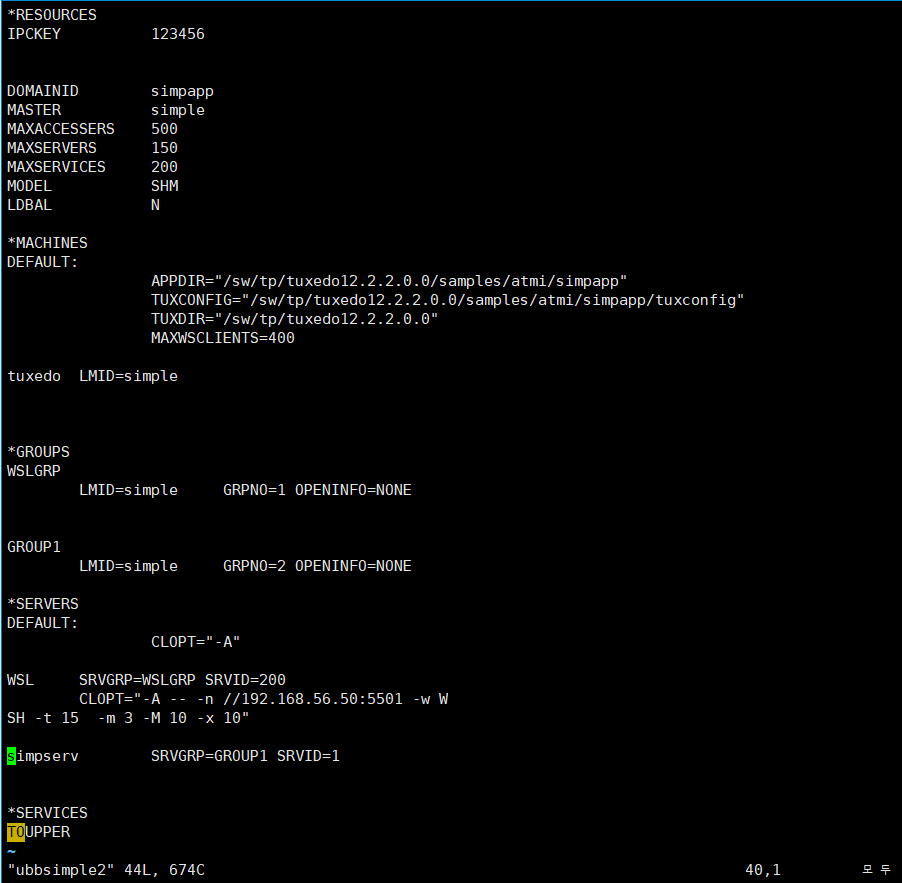Click the MAXSERVERS parameter name
Viewport: 902px width, 883px height.
[52, 148]
